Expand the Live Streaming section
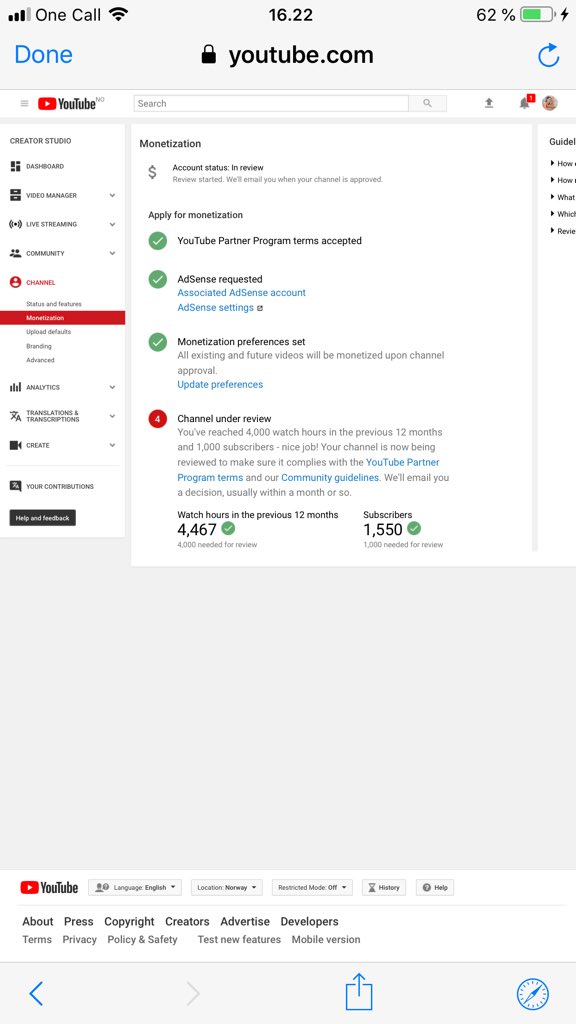 tap(63, 224)
